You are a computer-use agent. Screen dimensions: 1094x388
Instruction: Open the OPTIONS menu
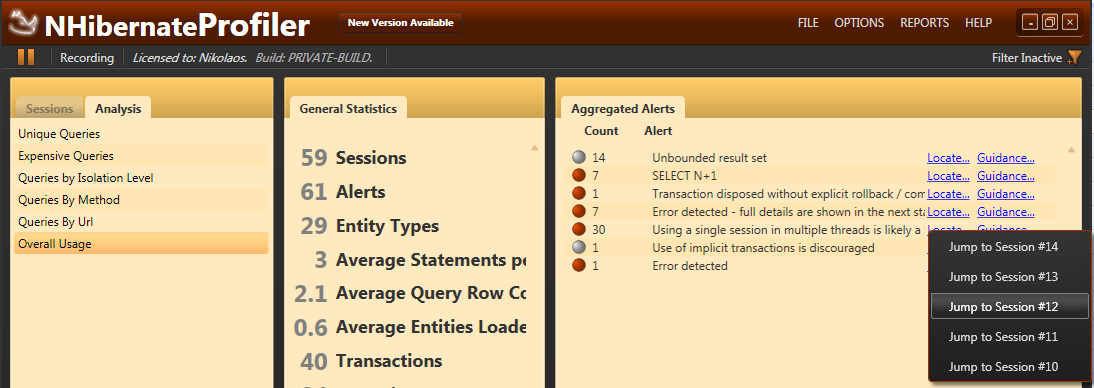click(x=859, y=23)
